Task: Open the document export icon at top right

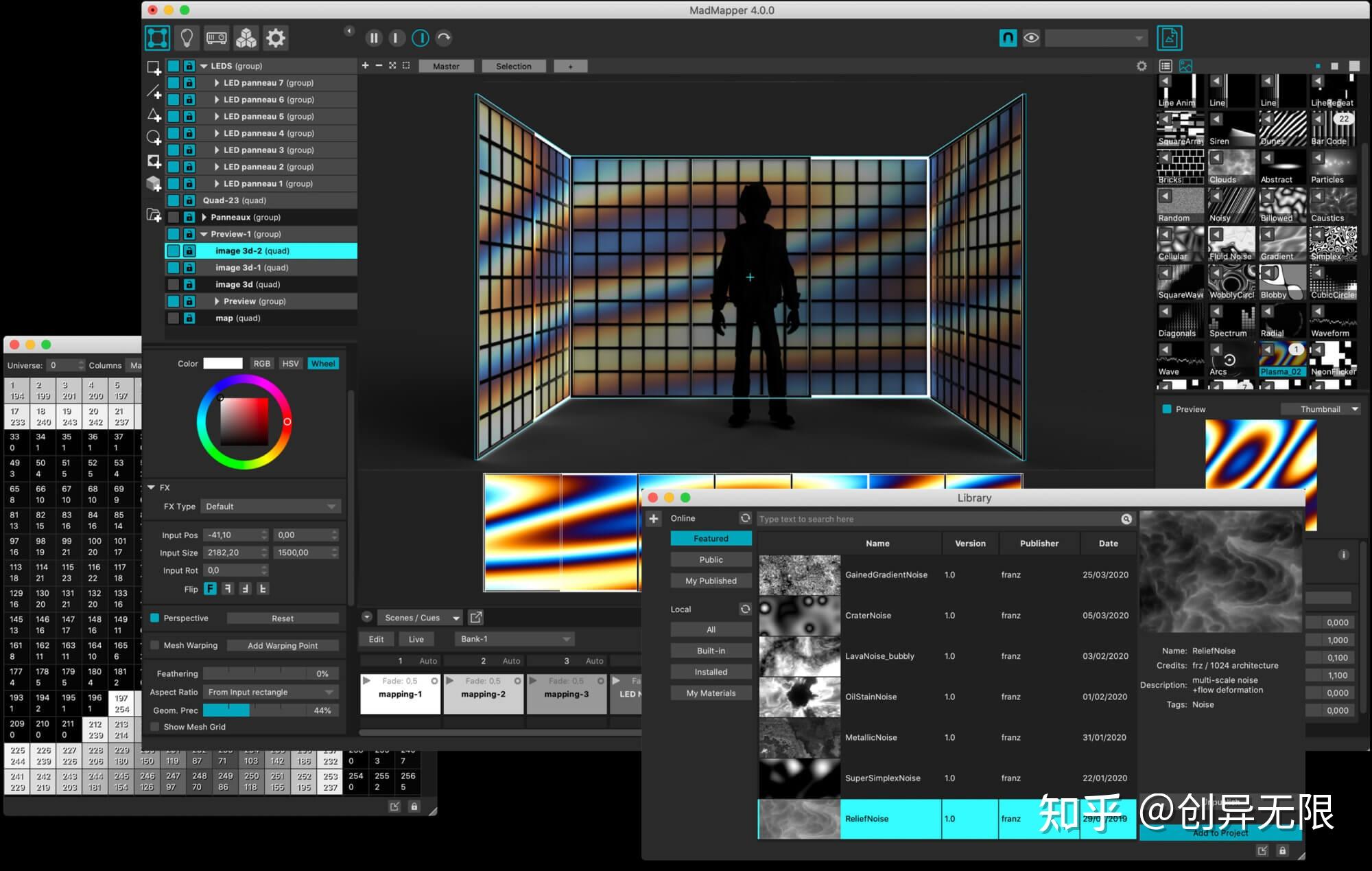Action: 1170,38
